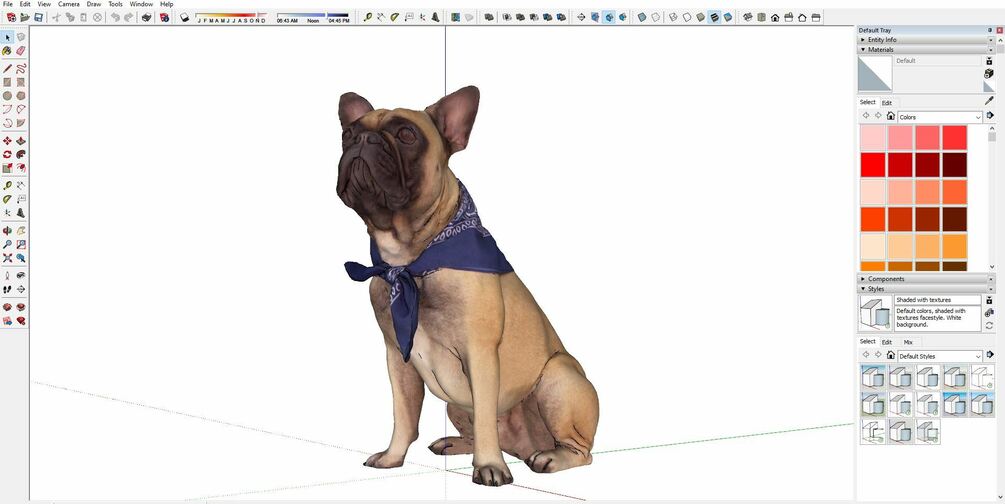Click the Print icon in top toolbar

146,17
